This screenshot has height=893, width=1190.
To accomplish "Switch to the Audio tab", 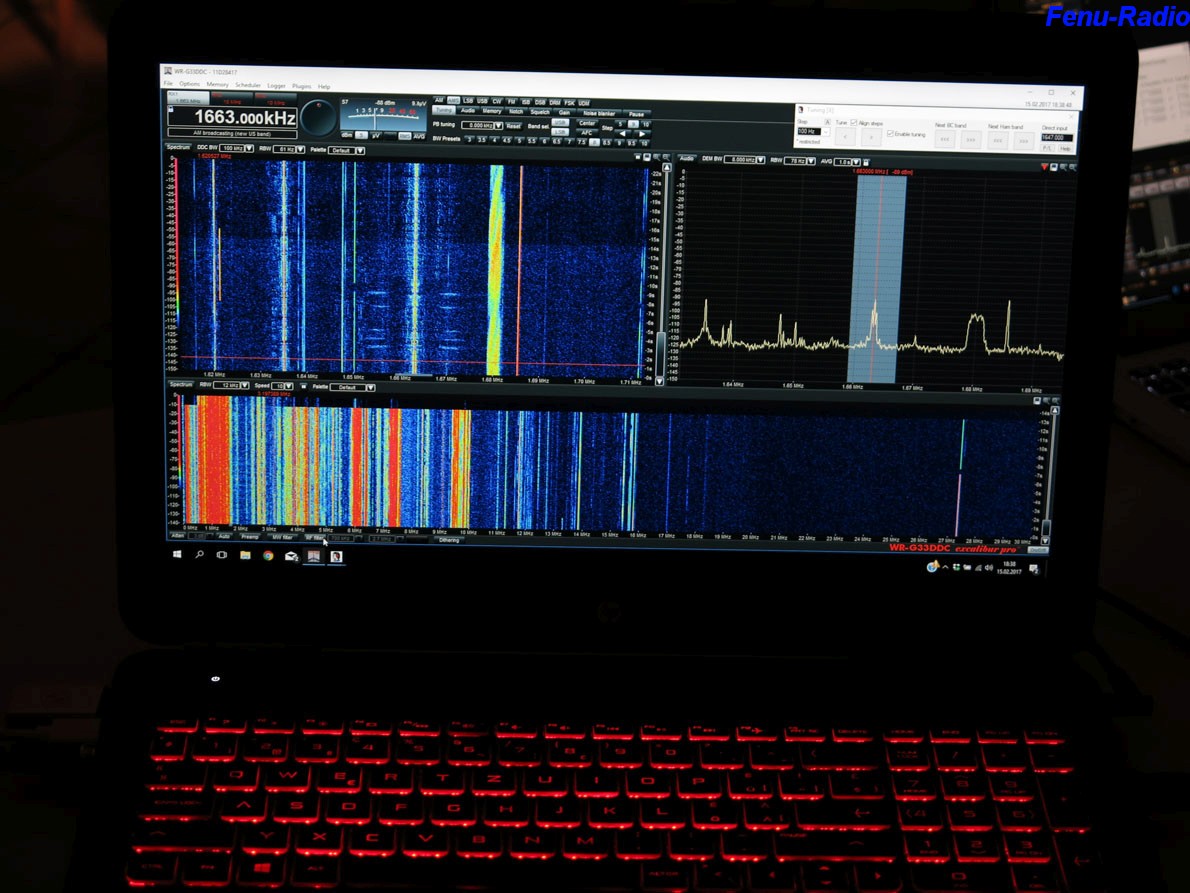I will 468,112.
